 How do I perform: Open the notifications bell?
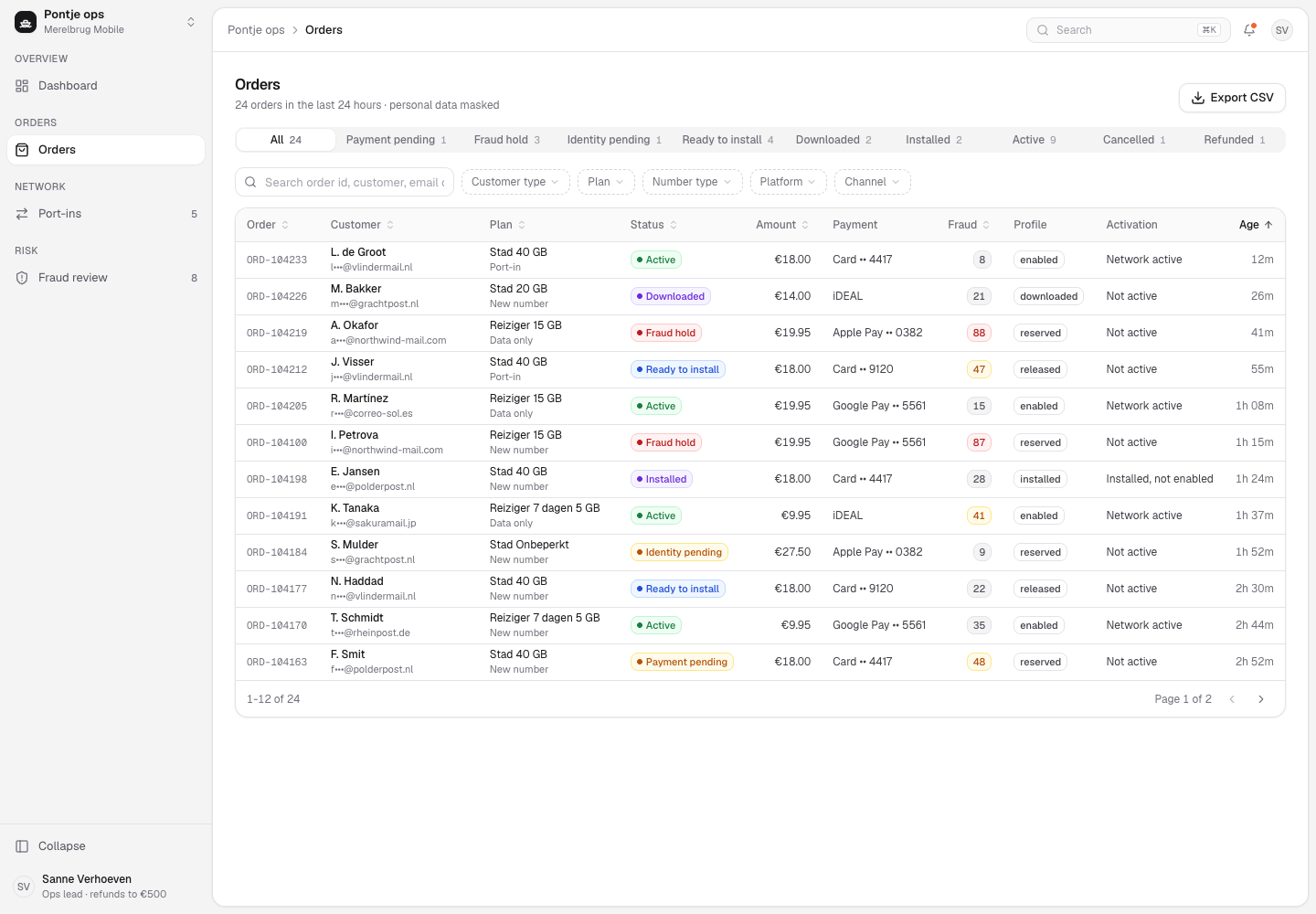pos(1249,30)
